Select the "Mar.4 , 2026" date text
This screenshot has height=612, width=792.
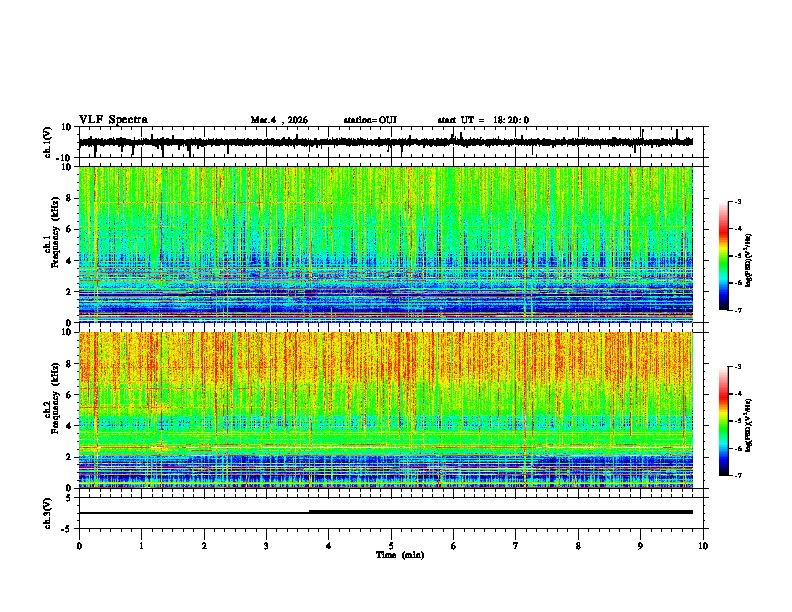tap(279, 120)
